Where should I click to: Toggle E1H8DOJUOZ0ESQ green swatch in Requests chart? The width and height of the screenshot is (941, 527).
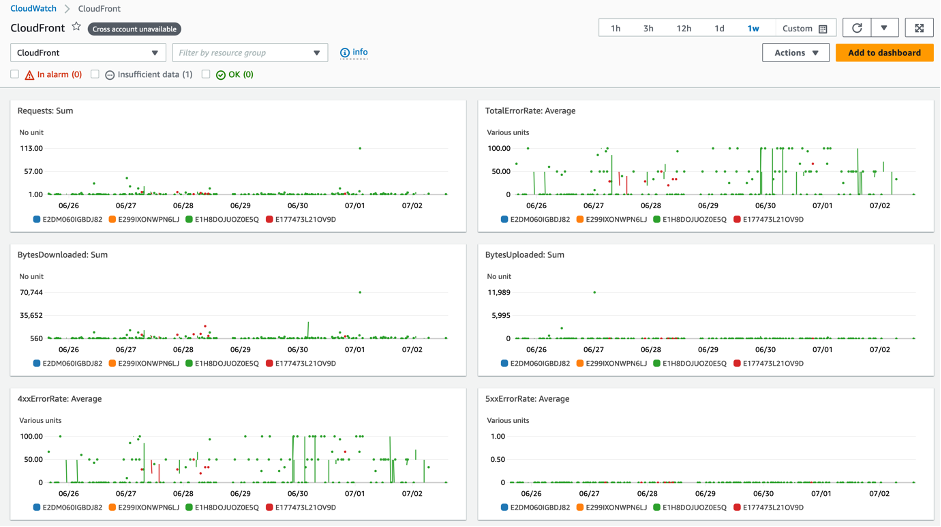pos(189,220)
